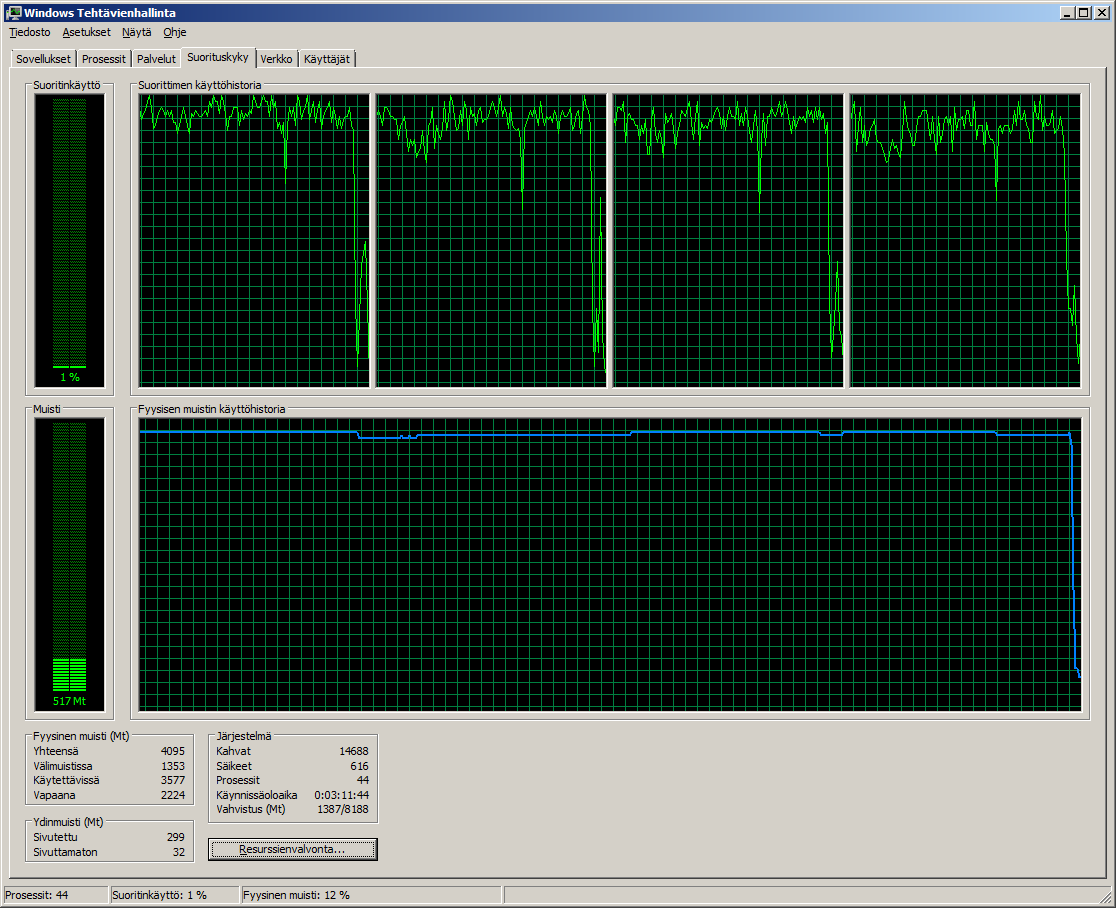Select the Suorituskyky tab

click(219, 57)
